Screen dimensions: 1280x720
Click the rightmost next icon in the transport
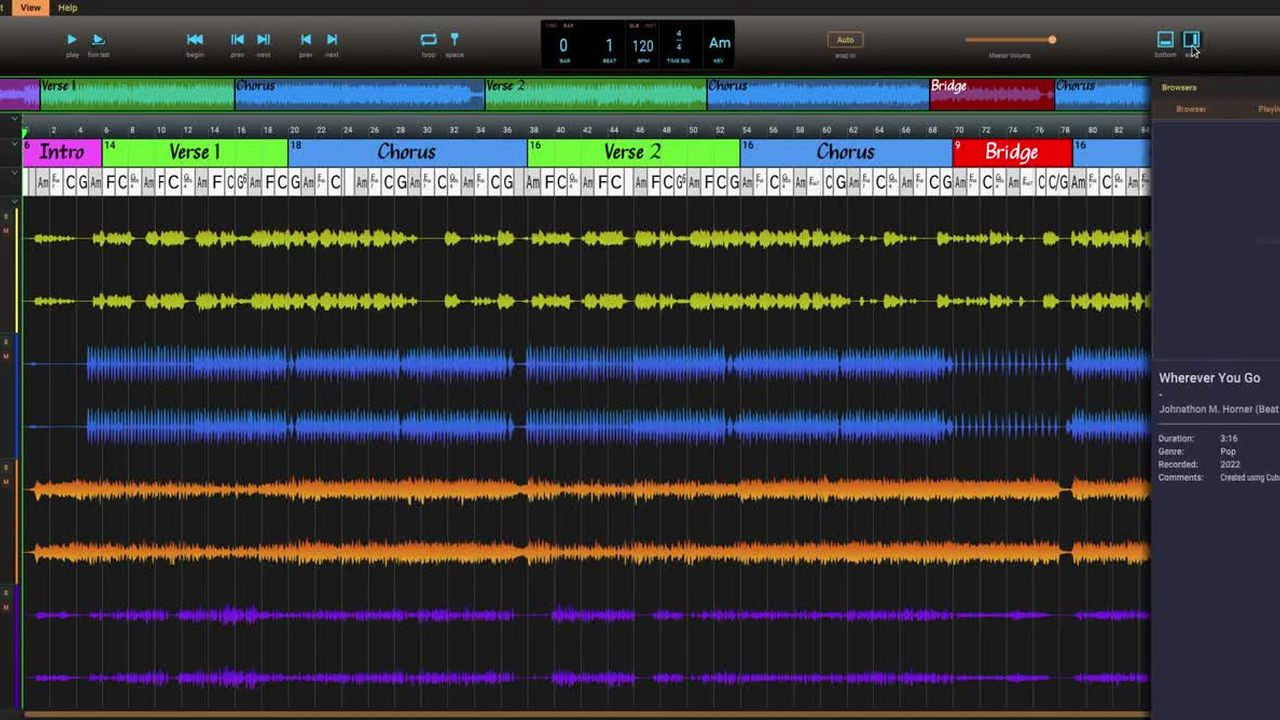click(x=332, y=40)
